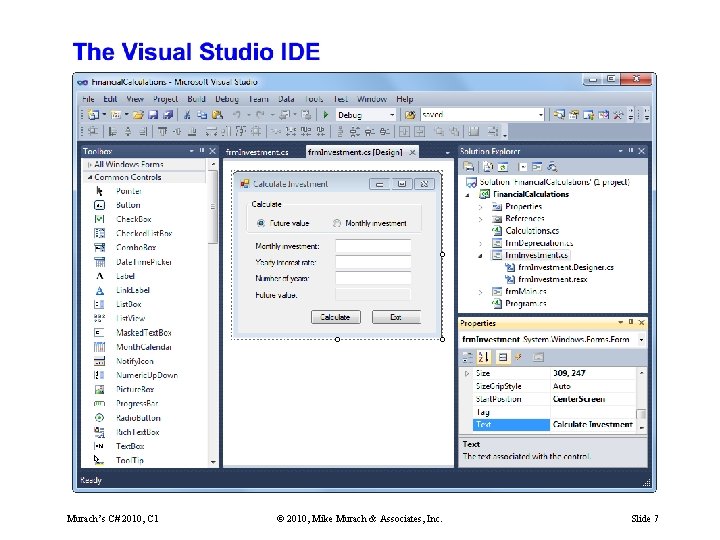Click the Categorized icon in Properties
Image resolution: width=720 pixels, height=540 pixels.
[468, 357]
